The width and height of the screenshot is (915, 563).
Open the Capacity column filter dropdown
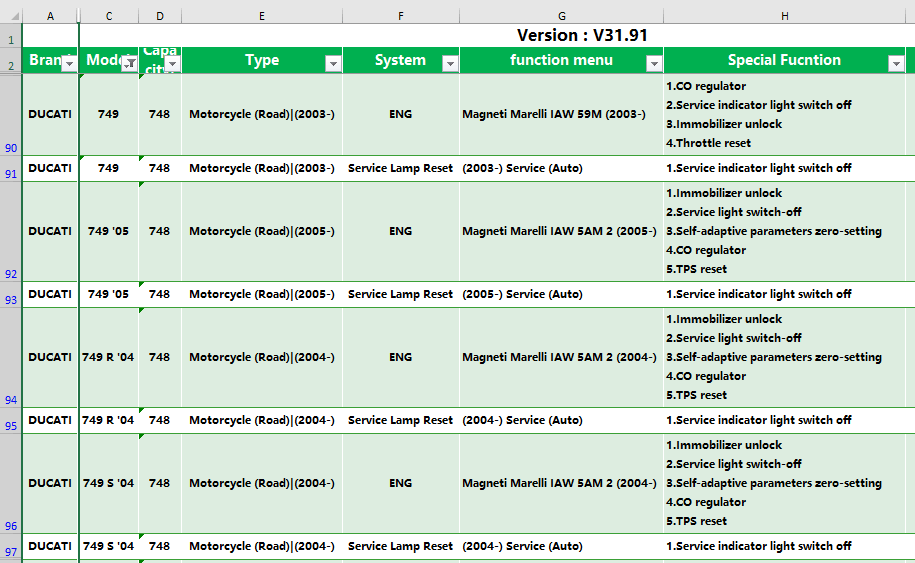(x=173, y=64)
